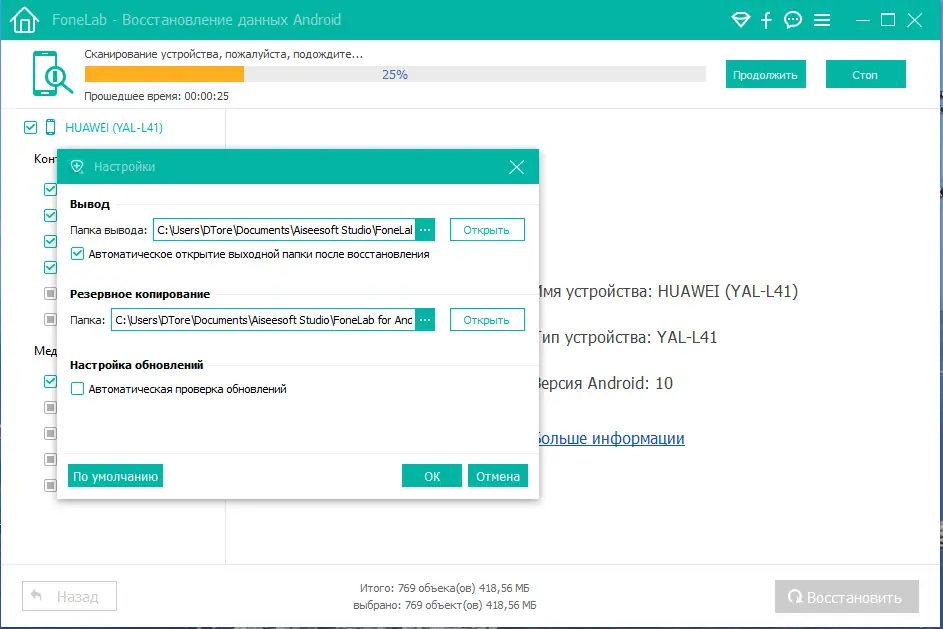The height and width of the screenshot is (629, 943).
Task: Open the feedback chat bubble icon
Action: click(793, 20)
